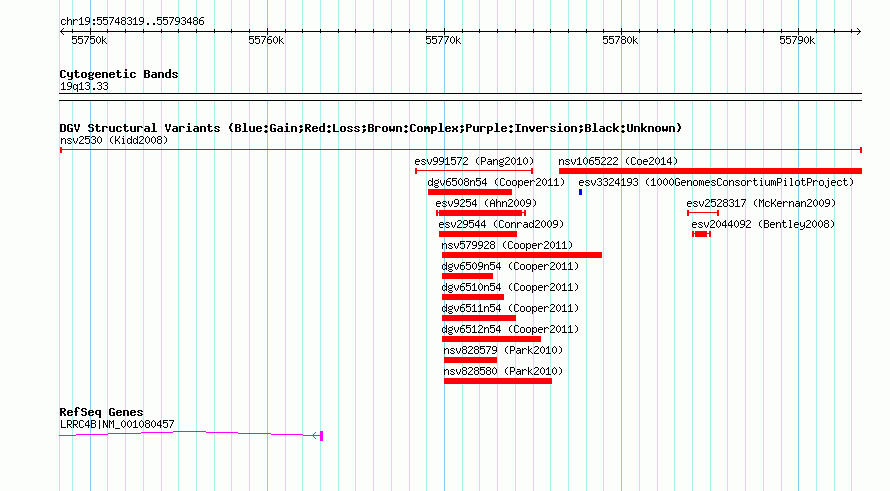Select the red bar under nsv579928
Image resolution: width=890 pixels, height=491 pixels.
point(522,255)
